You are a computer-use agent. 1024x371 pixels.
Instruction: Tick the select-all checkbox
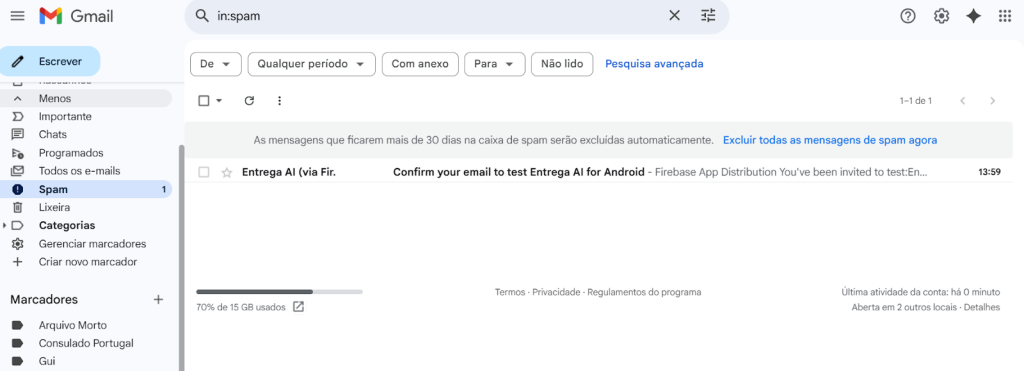point(204,101)
